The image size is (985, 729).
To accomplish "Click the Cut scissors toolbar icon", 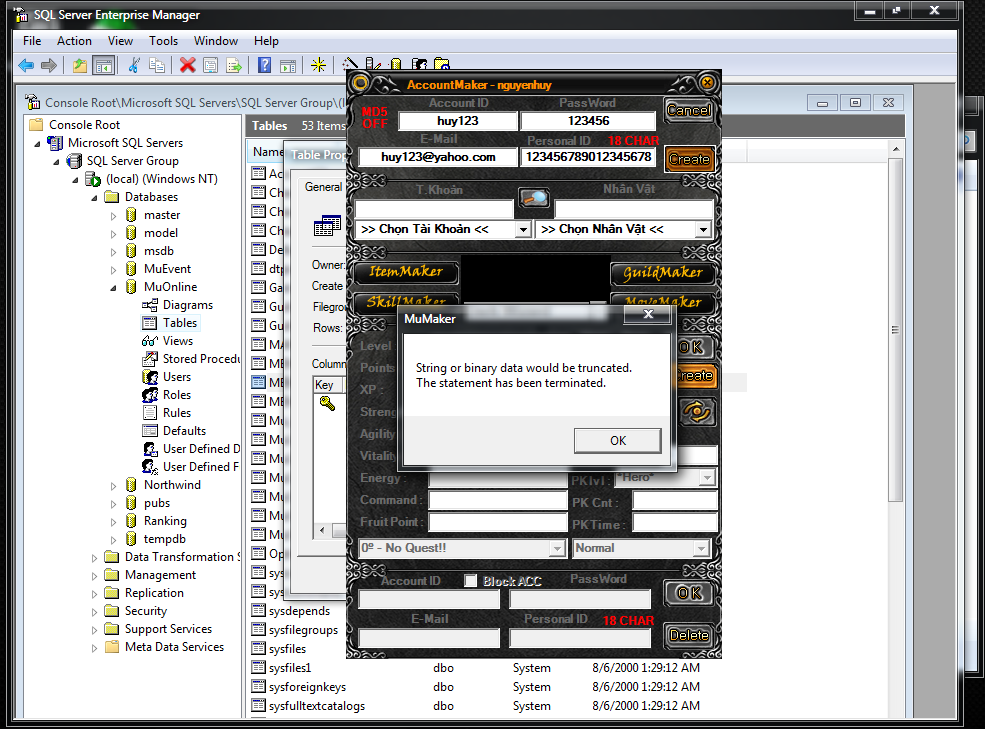I will click(x=134, y=65).
